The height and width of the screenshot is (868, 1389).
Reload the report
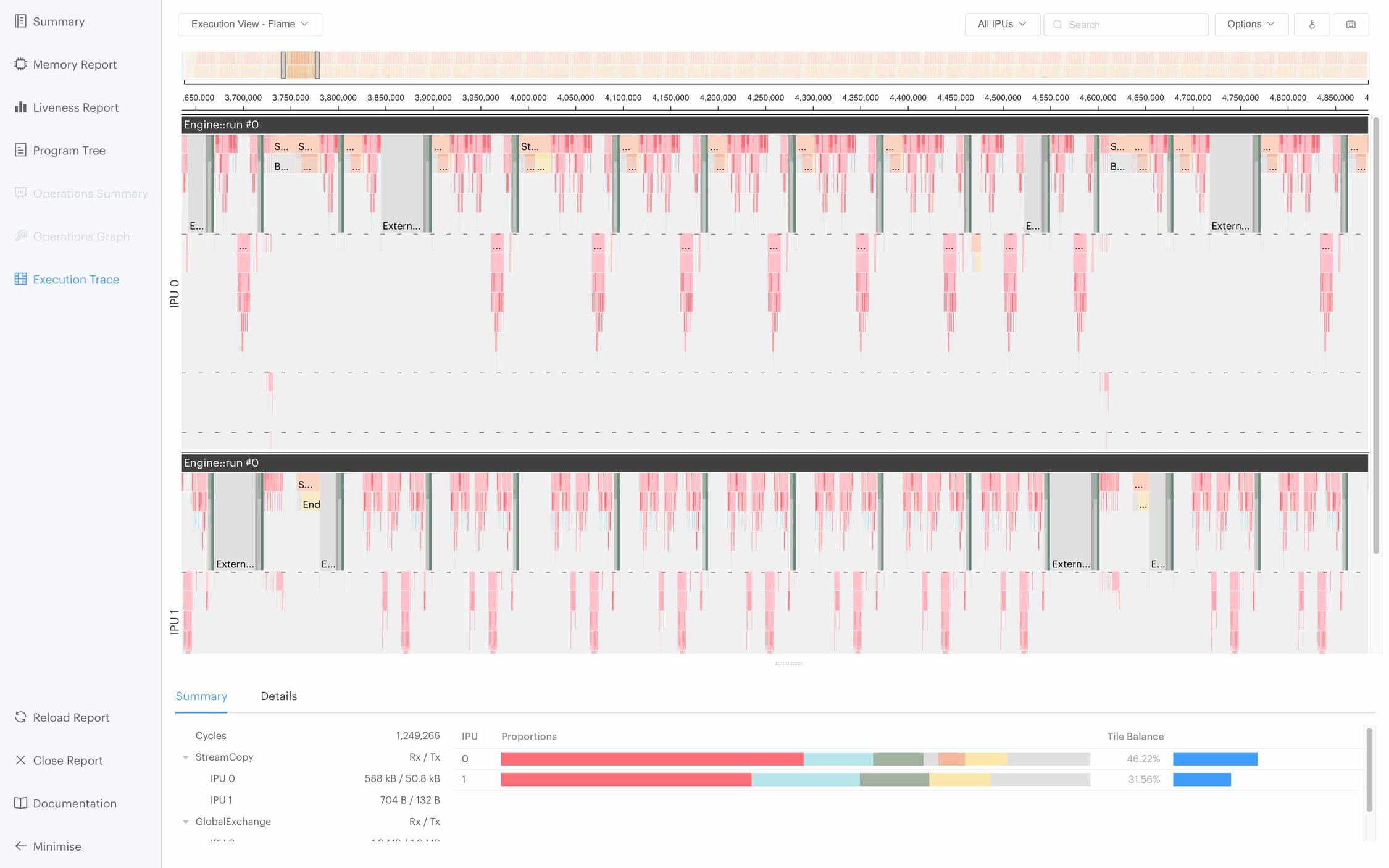(x=72, y=717)
